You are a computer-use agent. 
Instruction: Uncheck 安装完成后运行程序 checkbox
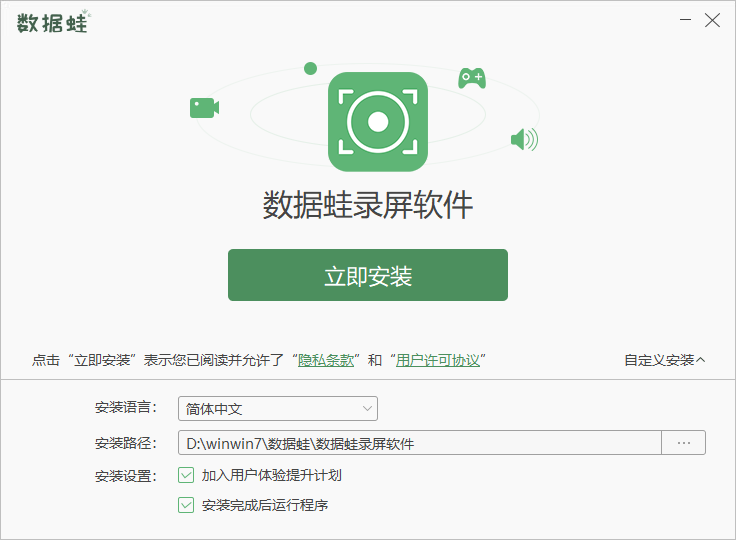tap(186, 505)
